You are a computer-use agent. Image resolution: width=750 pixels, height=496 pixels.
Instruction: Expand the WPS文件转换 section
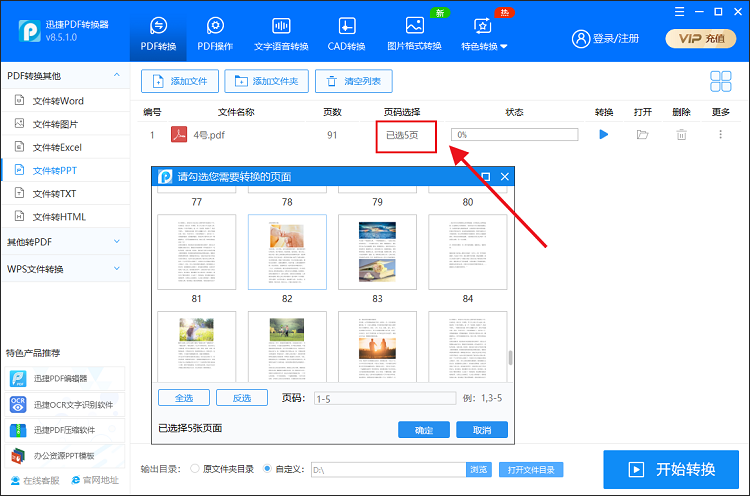tap(64, 269)
